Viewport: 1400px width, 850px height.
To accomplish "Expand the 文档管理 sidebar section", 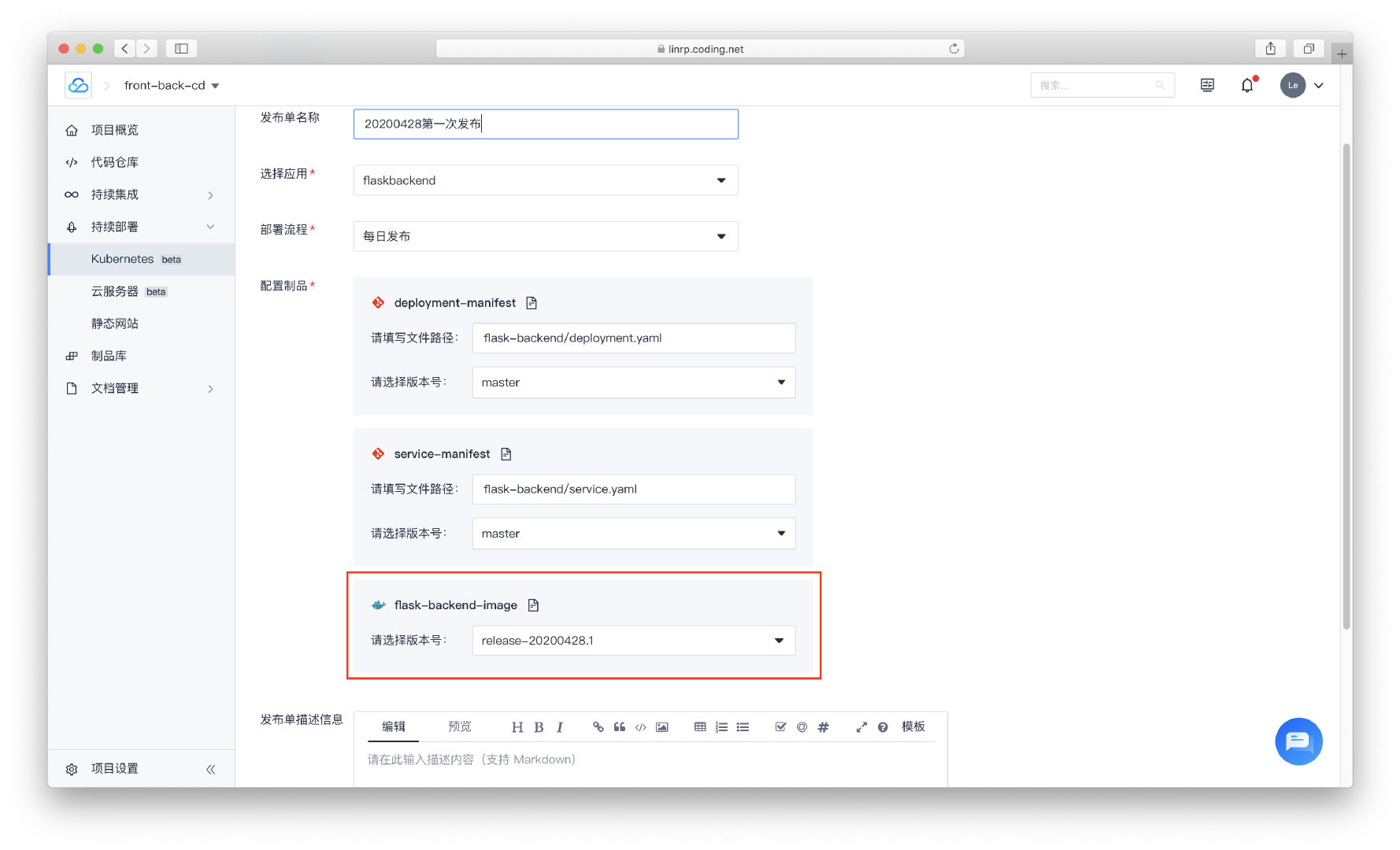I will [142, 388].
